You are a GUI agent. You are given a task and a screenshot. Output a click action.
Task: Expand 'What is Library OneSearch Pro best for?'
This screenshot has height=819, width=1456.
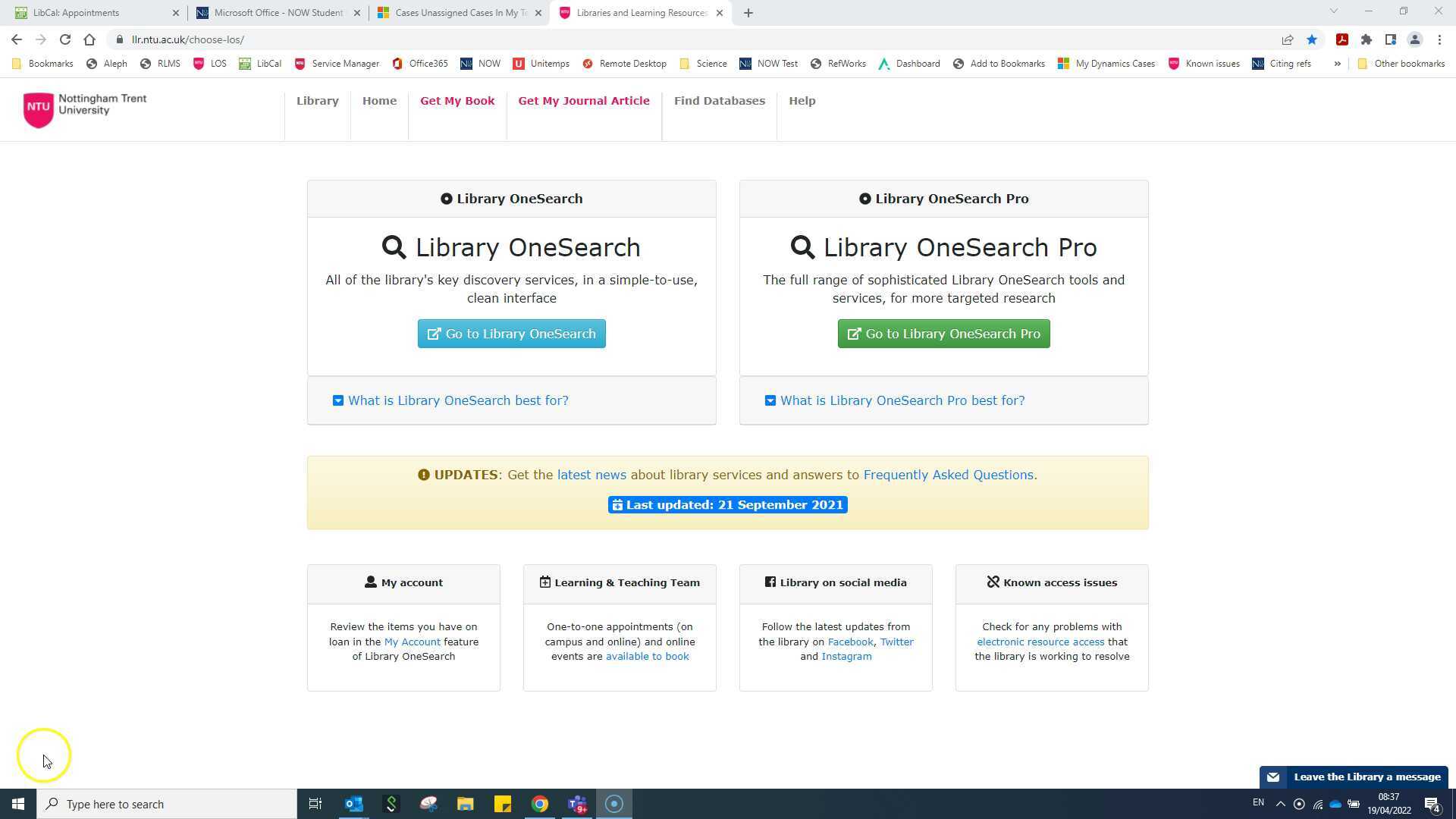click(895, 400)
